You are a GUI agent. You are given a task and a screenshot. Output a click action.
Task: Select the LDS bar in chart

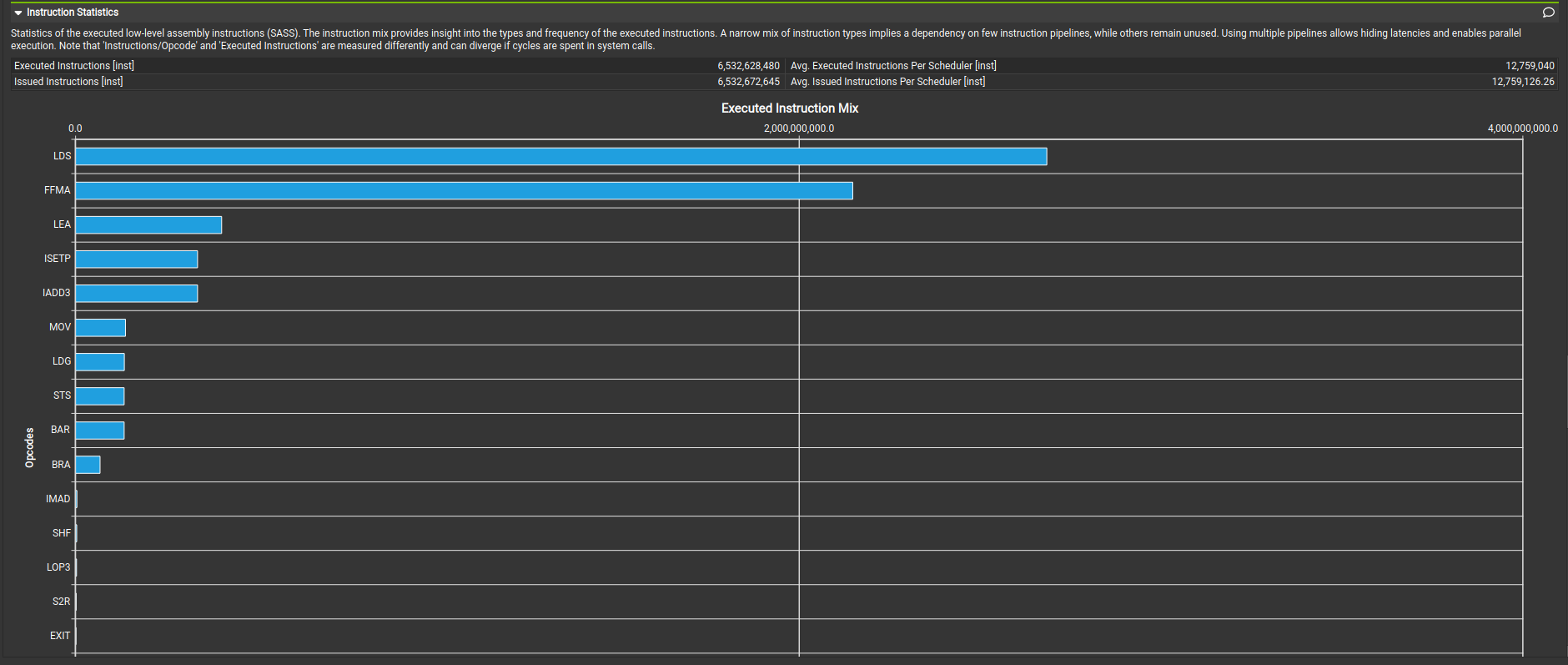click(560, 157)
